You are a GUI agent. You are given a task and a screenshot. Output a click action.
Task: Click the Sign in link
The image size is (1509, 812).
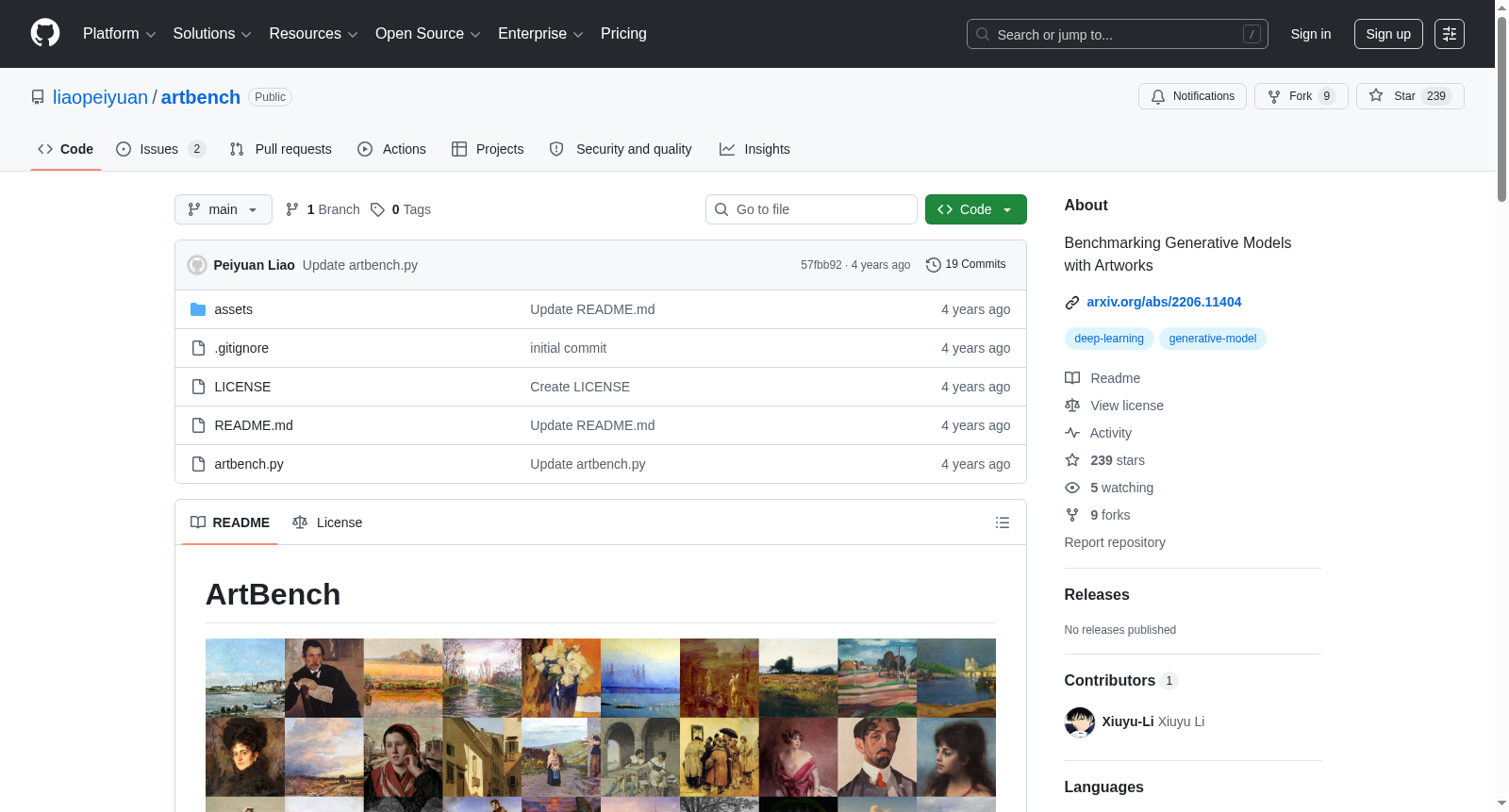pos(1311,34)
